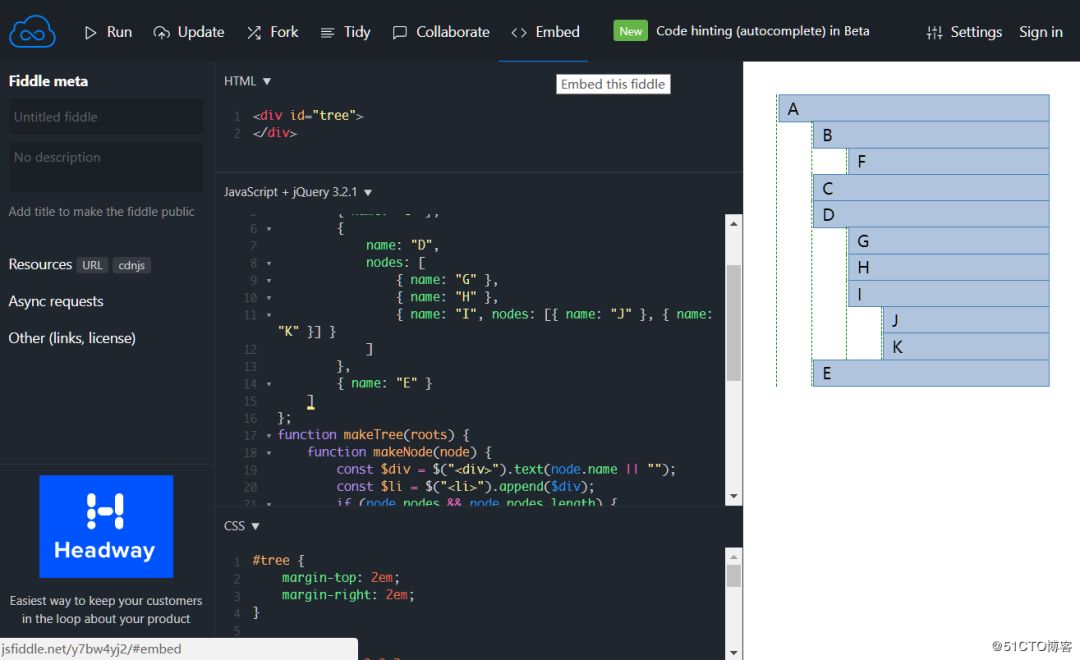
Task: Click JavaScript panel scroll down arrow
Action: pos(734,496)
